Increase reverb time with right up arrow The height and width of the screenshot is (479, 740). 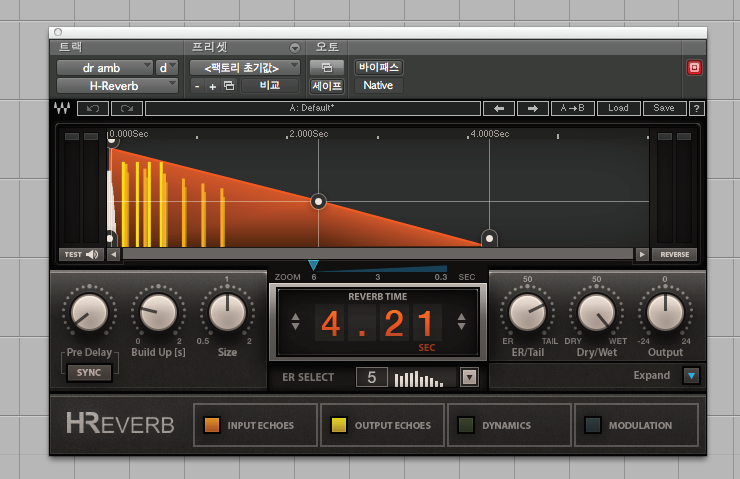tap(462, 317)
